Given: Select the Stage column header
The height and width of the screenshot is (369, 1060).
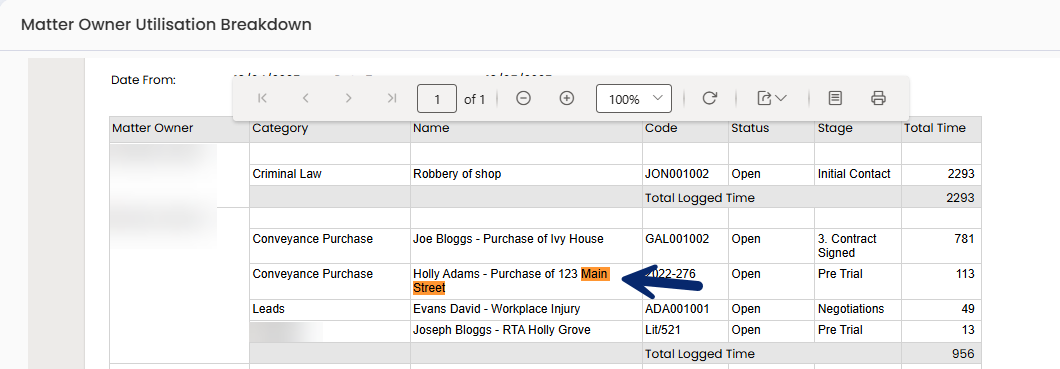Looking at the screenshot, I should click(835, 129).
